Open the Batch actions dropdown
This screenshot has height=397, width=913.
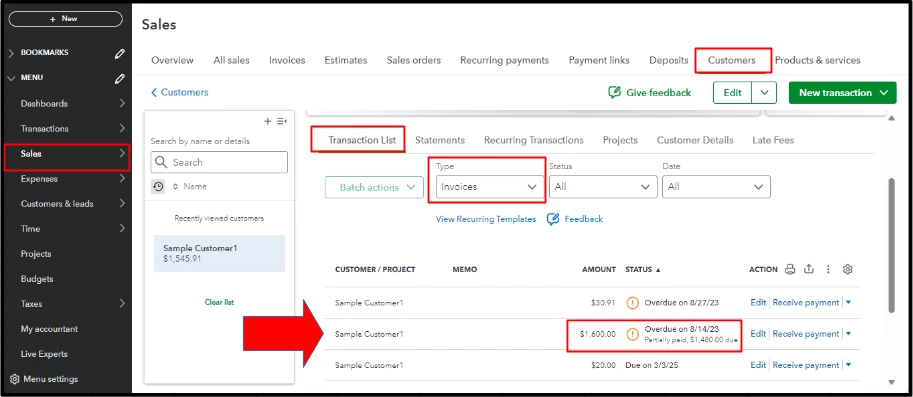click(374, 187)
